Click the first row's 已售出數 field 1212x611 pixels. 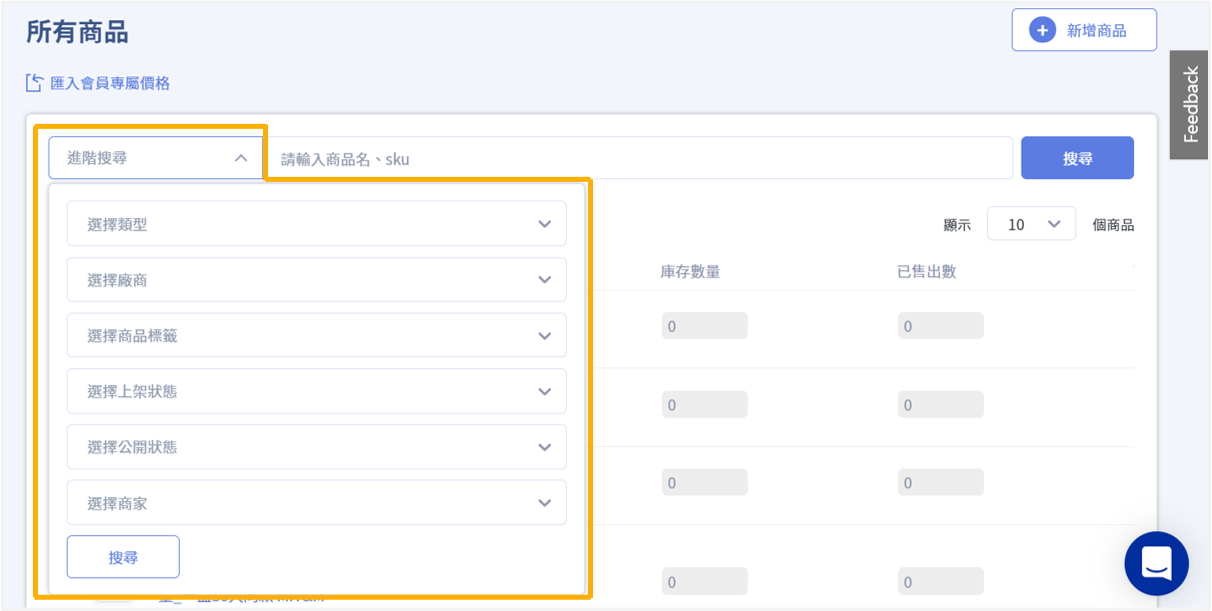940,326
